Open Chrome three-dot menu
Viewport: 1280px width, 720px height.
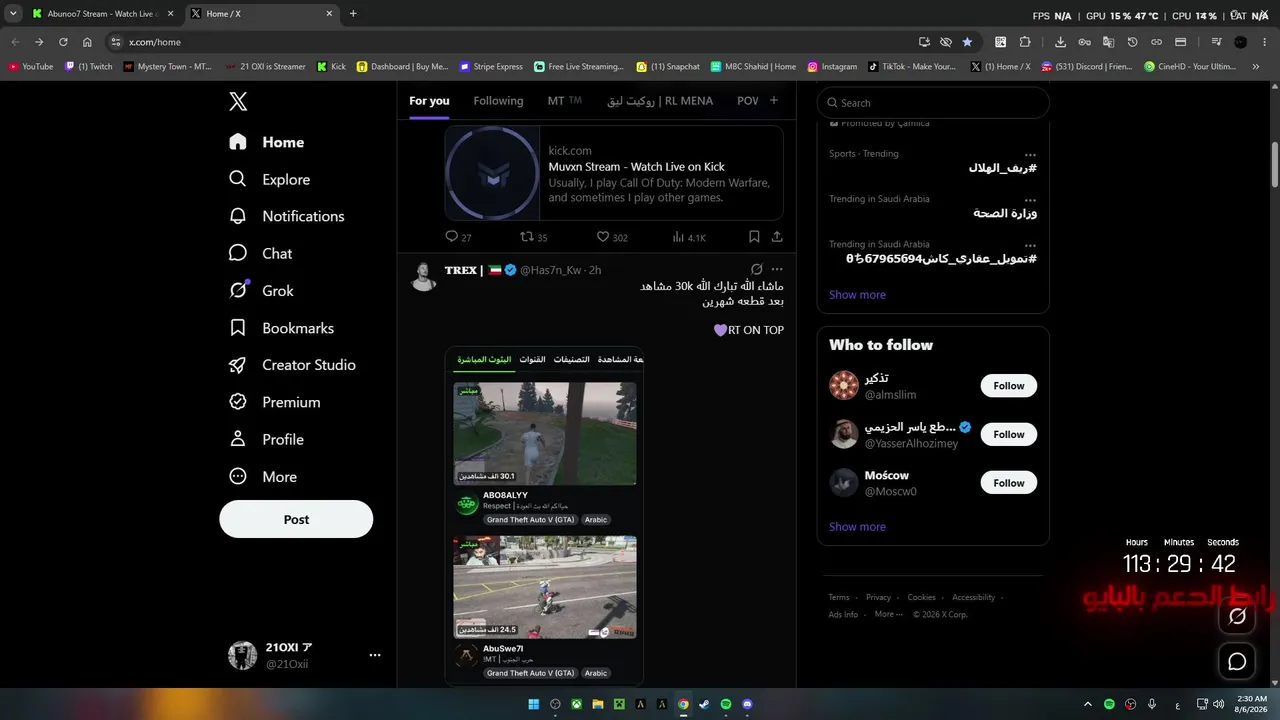[1264, 42]
